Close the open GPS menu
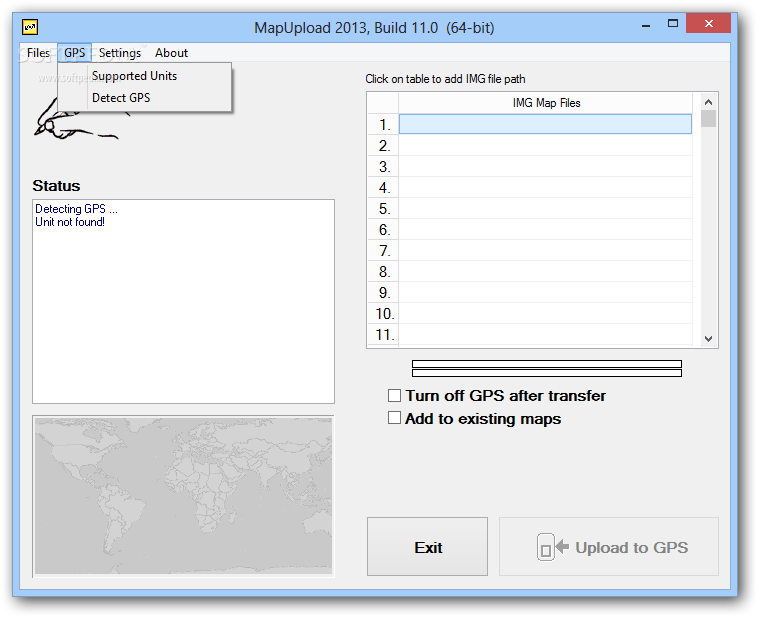The height and width of the screenshot is (617, 758). [x=74, y=53]
